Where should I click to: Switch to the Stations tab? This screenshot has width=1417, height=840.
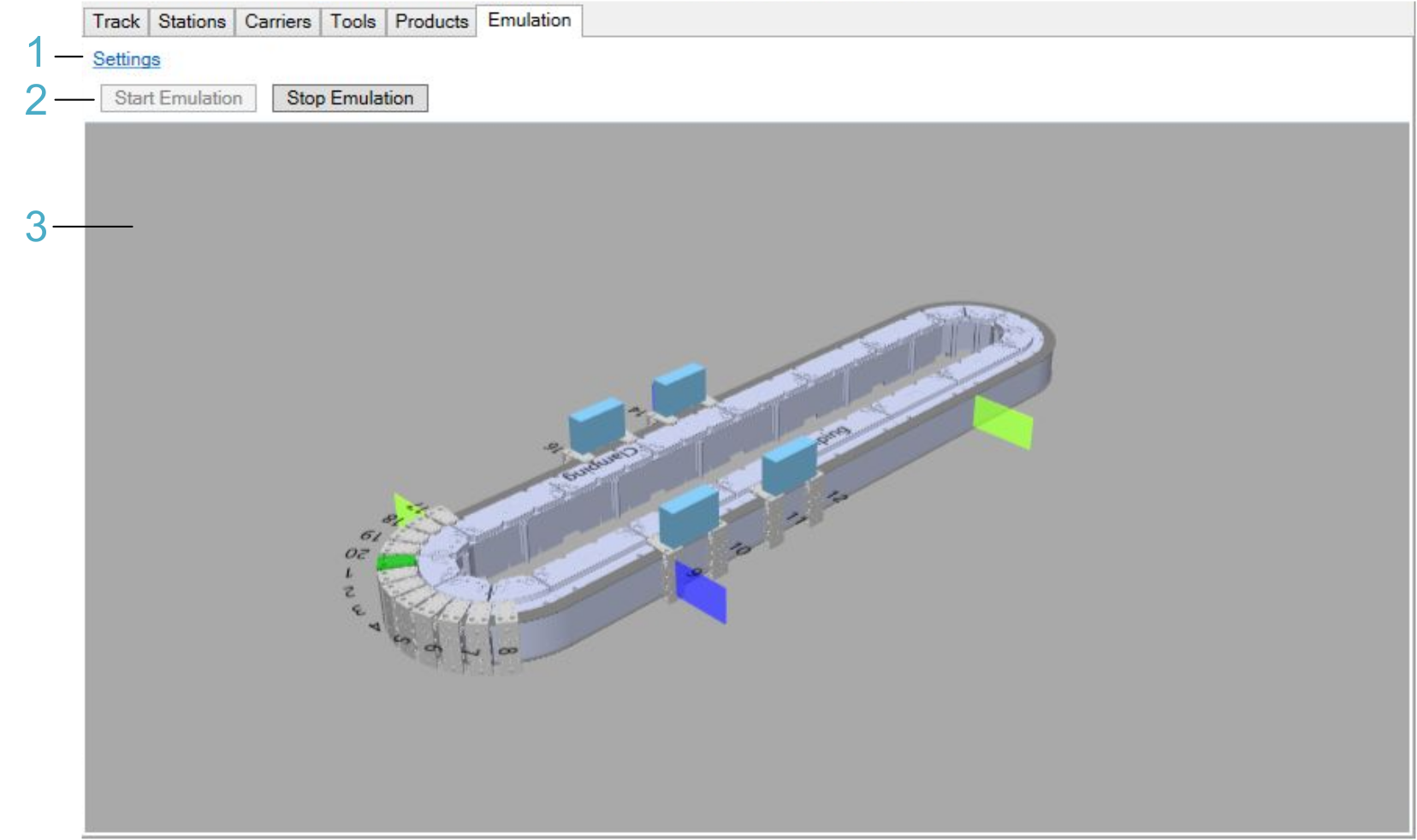[192, 21]
